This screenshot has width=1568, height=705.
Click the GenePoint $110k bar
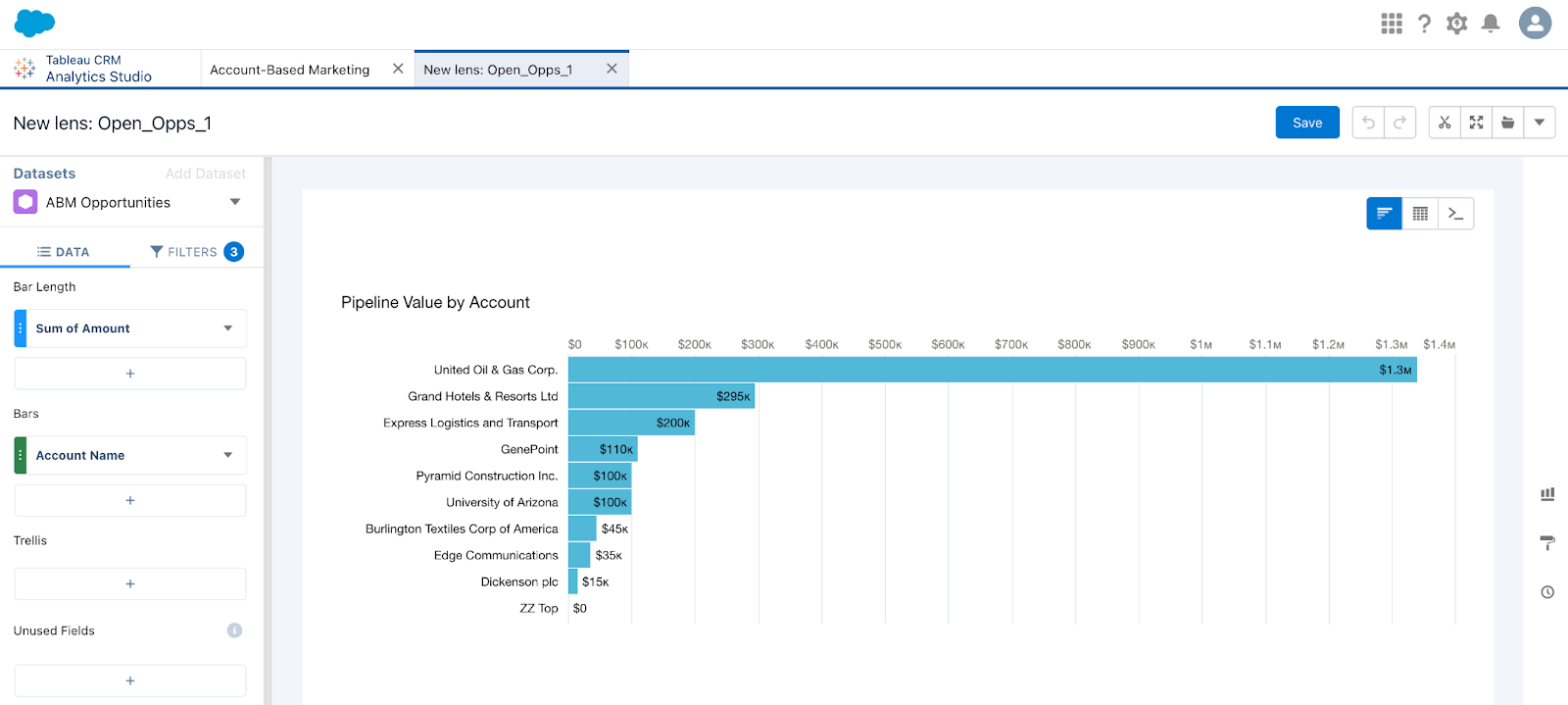pos(603,449)
